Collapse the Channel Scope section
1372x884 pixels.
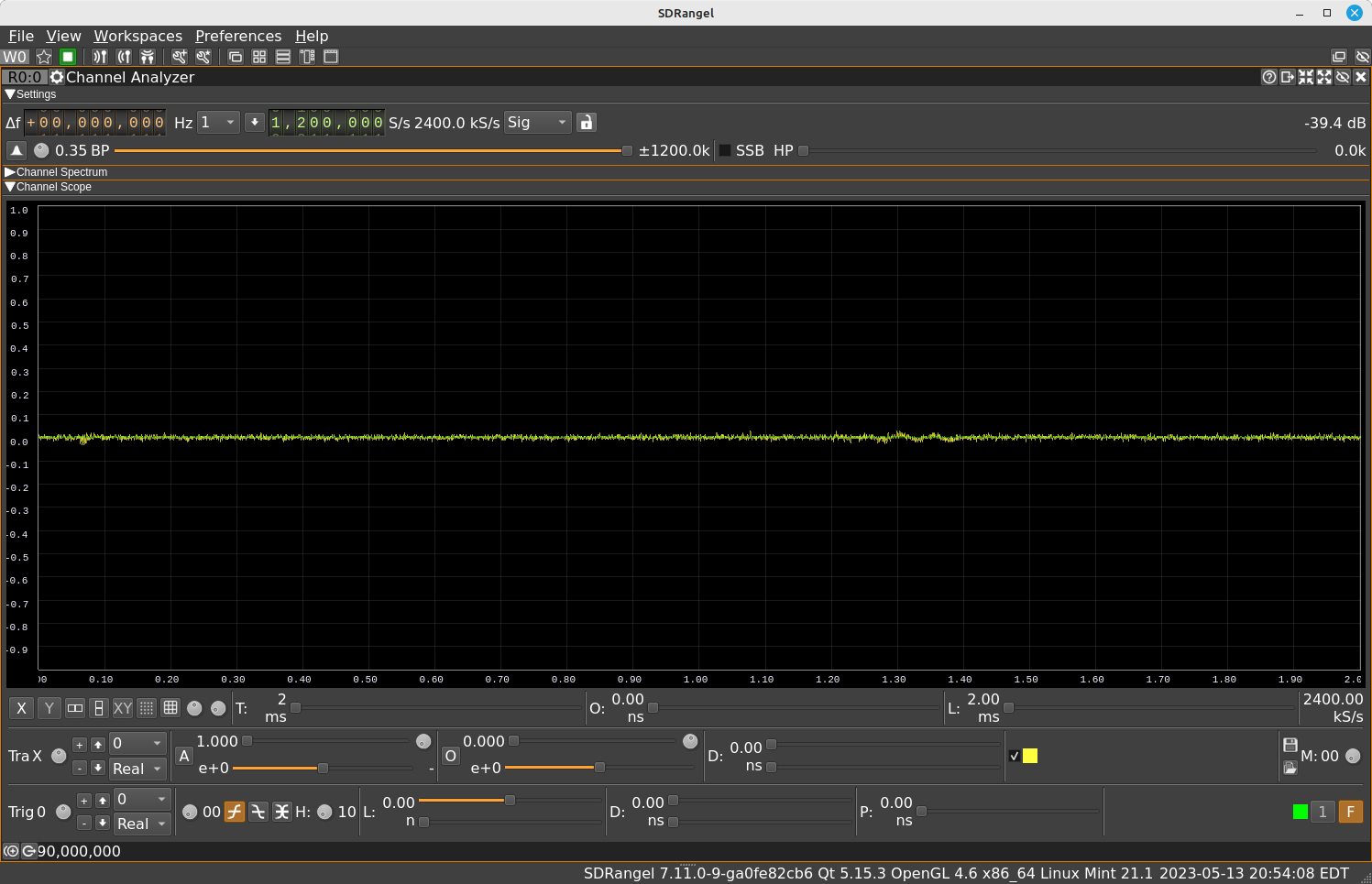point(10,187)
